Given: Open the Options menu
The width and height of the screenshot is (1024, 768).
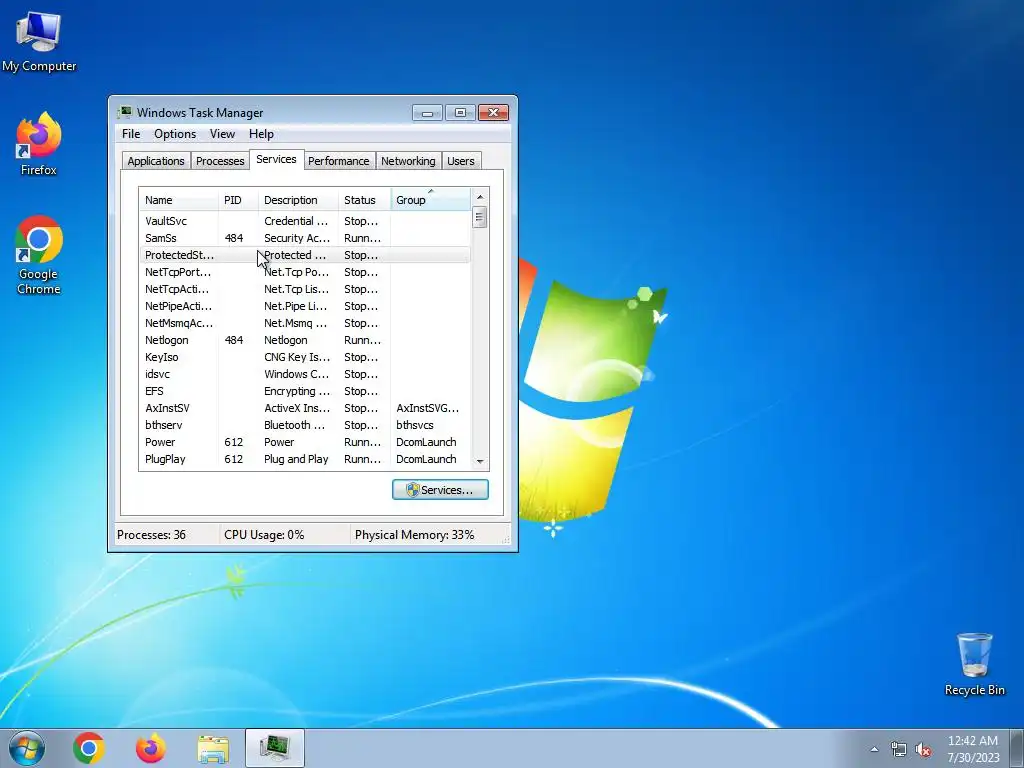Looking at the screenshot, I should pos(175,134).
